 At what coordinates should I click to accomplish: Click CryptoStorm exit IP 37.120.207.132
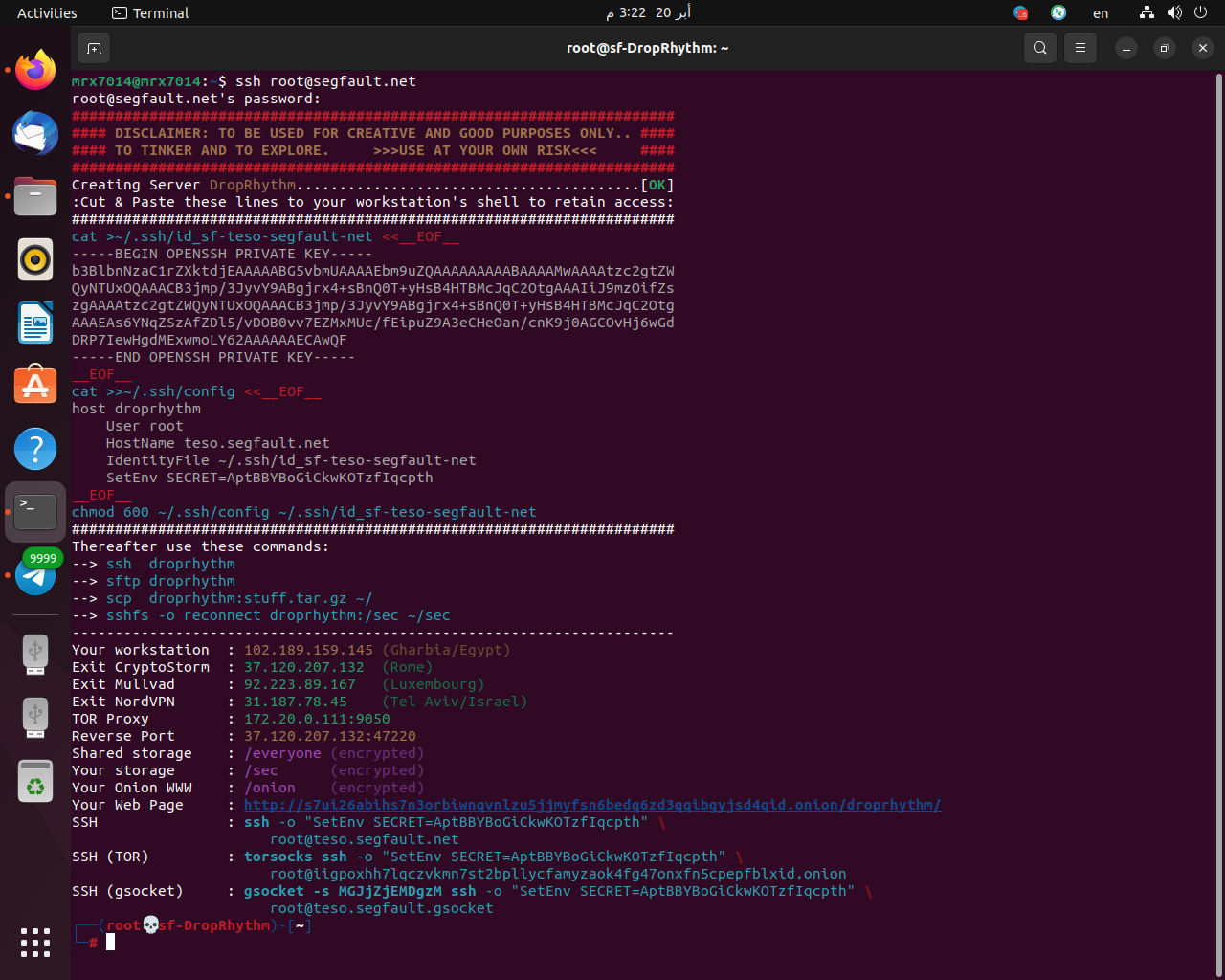[x=304, y=667]
